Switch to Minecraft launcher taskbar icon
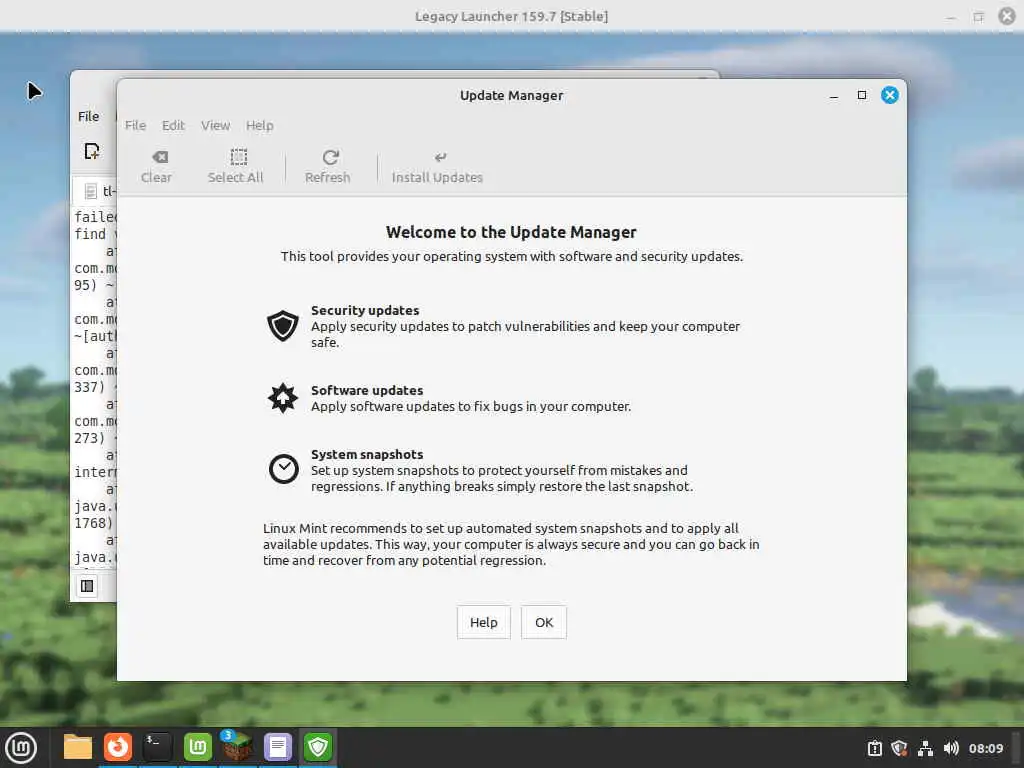This screenshot has width=1024, height=768. pyautogui.click(x=238, y=747)
